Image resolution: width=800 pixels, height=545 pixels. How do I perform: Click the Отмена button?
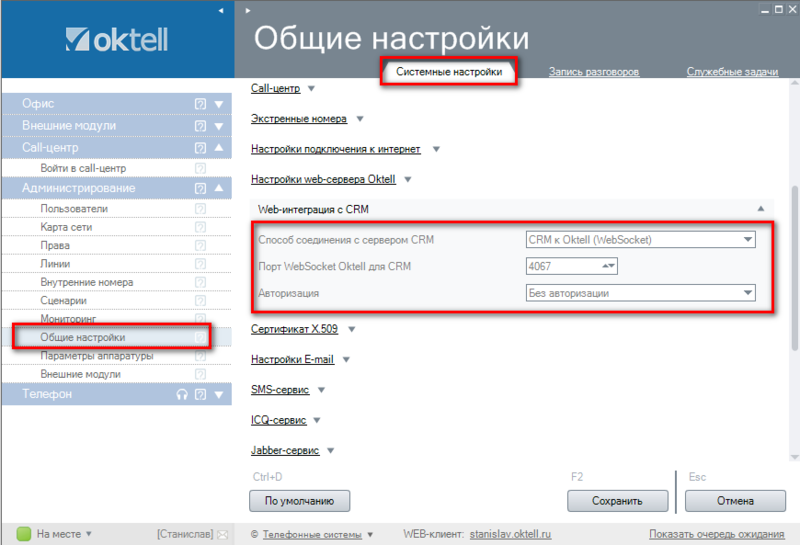pyautogui.click(x=735, y=501)
